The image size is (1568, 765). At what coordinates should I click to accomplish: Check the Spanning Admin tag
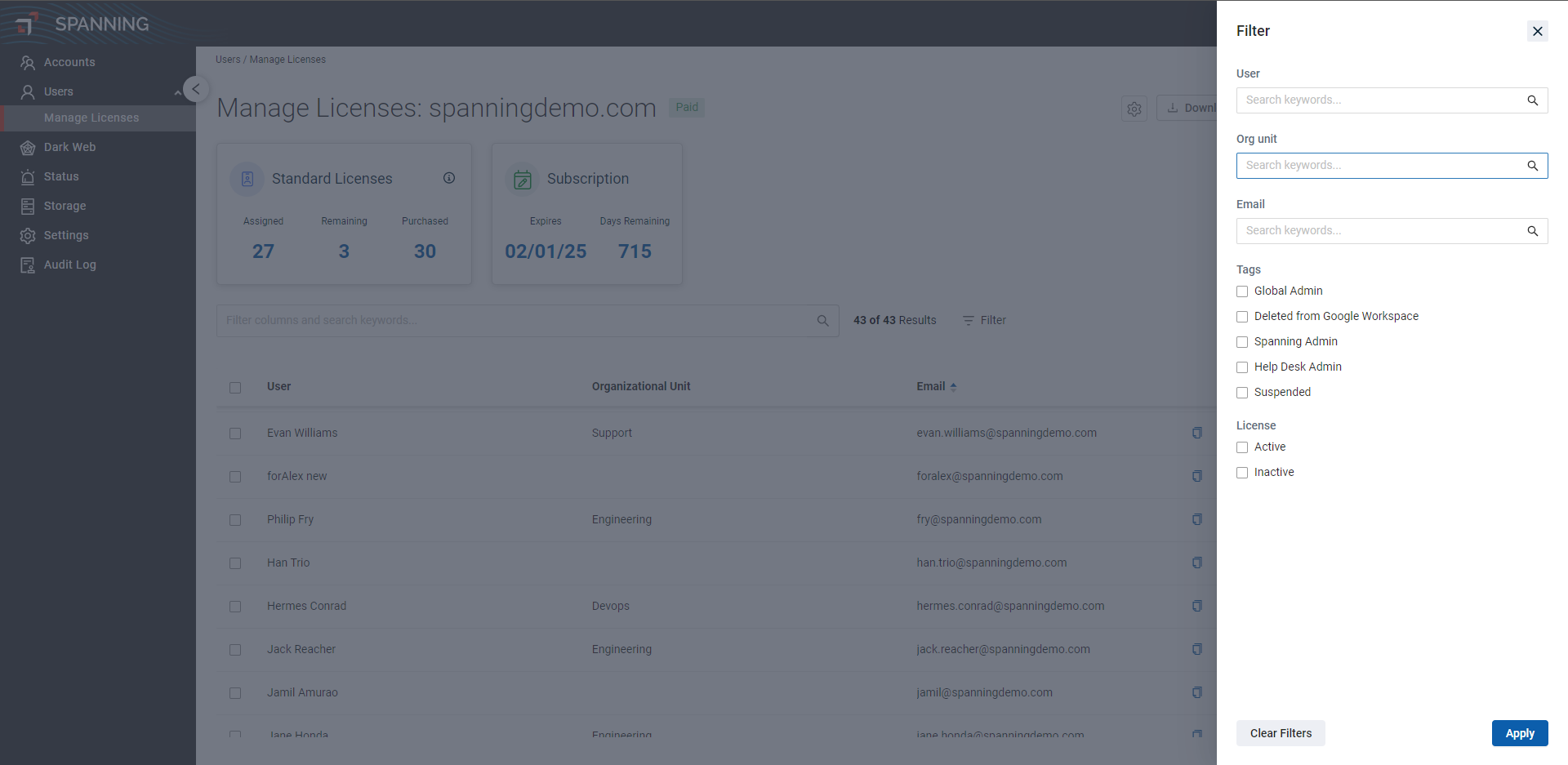[1242, 342]
